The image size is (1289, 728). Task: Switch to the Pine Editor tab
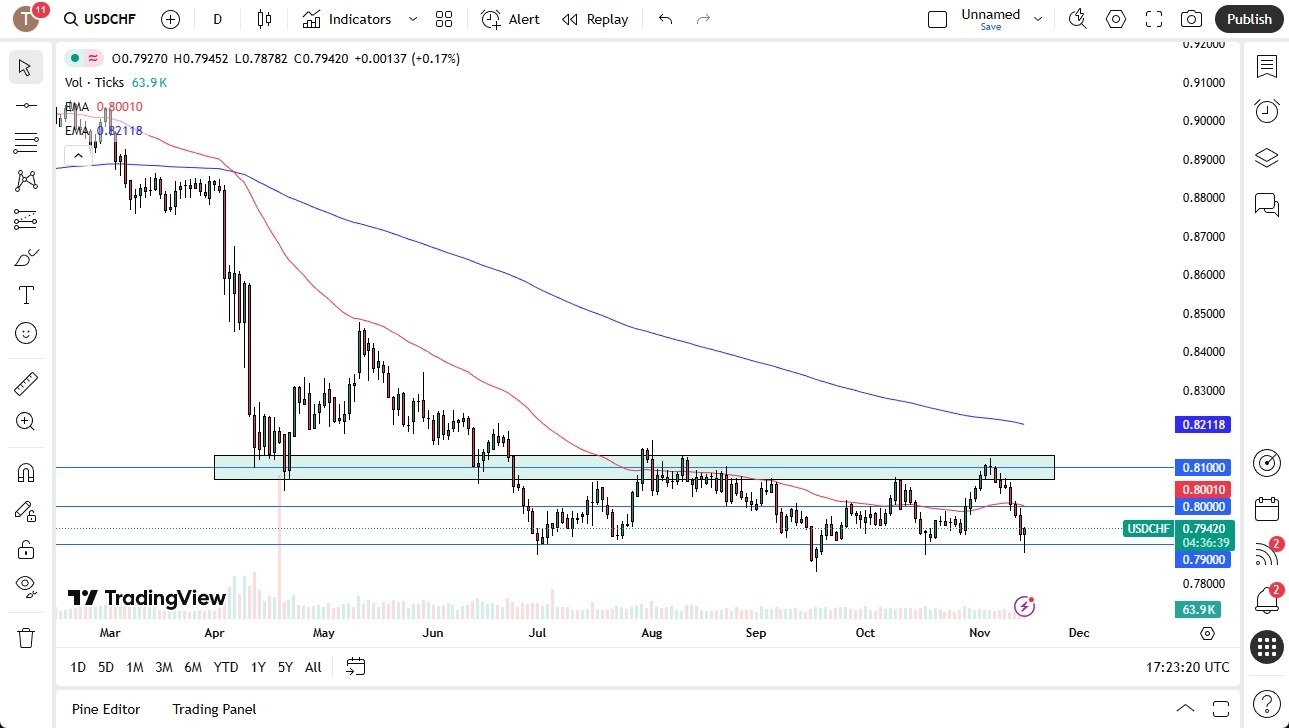pos(105,709)
